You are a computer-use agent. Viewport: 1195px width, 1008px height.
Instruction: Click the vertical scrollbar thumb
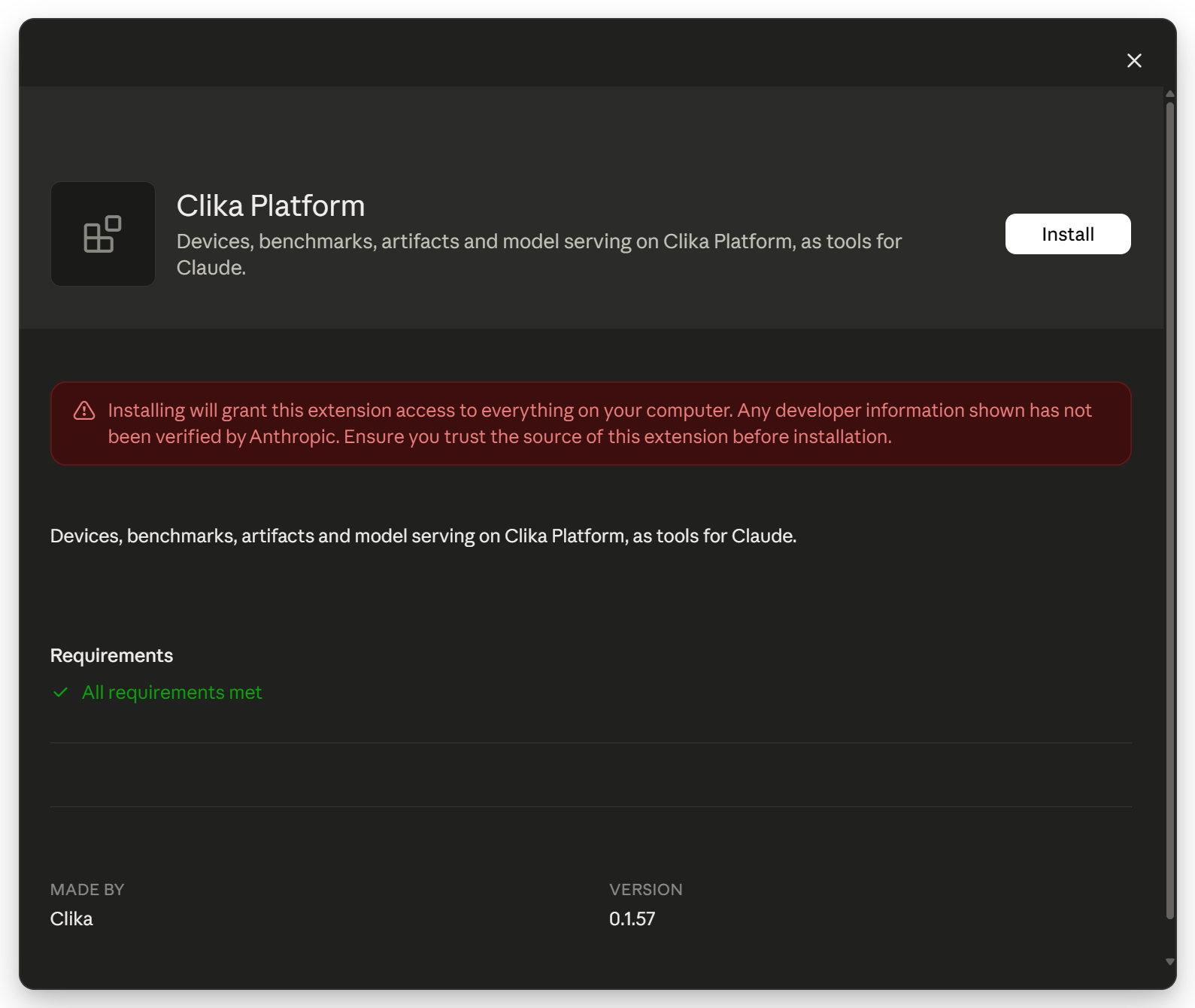coord(1170,510)
